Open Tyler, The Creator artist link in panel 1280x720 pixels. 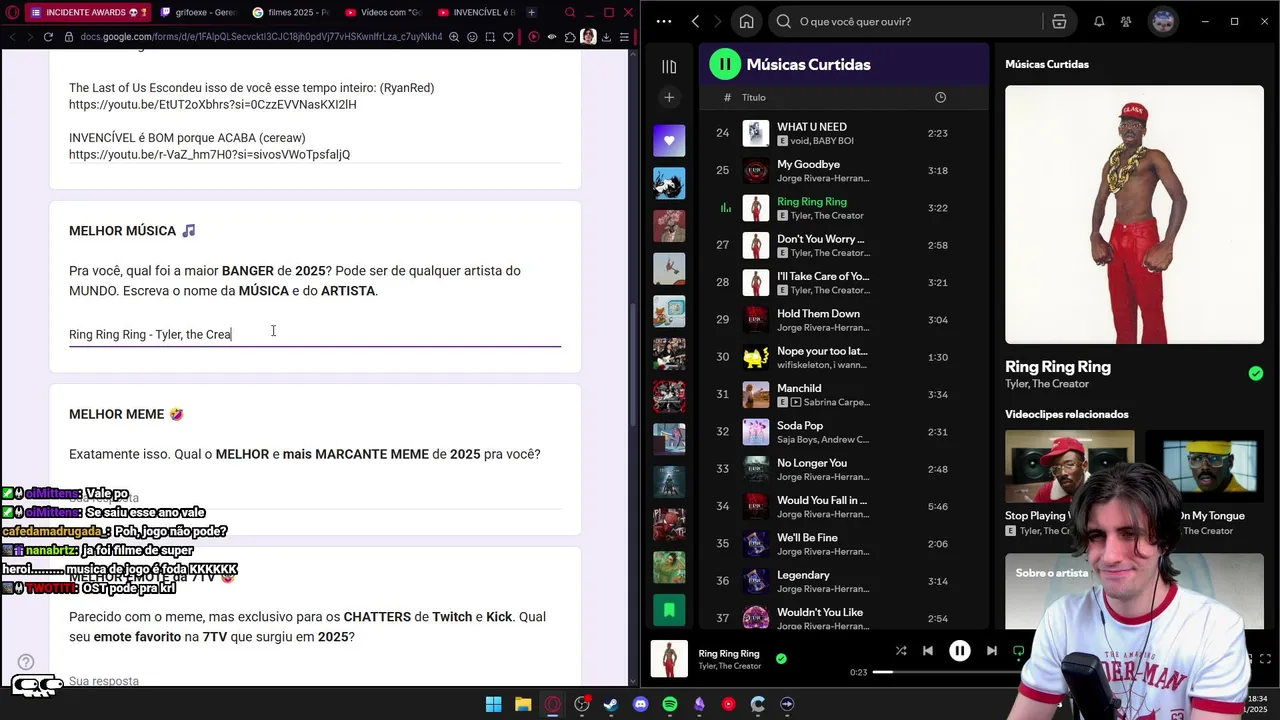click(1047, 384)
